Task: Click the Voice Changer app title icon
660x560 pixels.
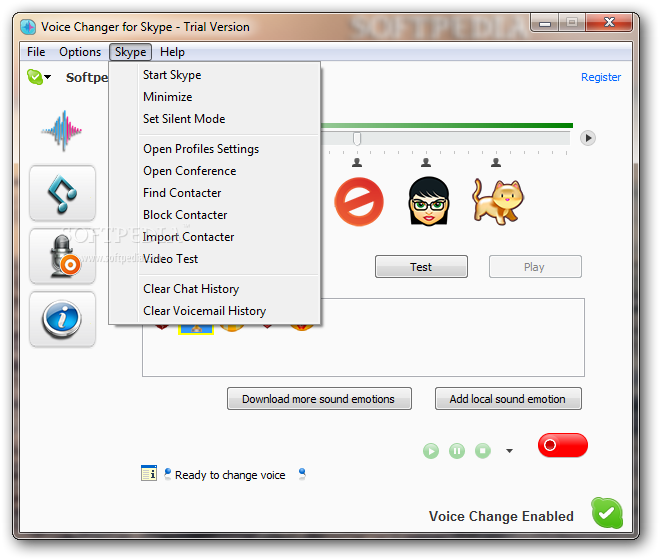Action: click(x=28, y=27)
